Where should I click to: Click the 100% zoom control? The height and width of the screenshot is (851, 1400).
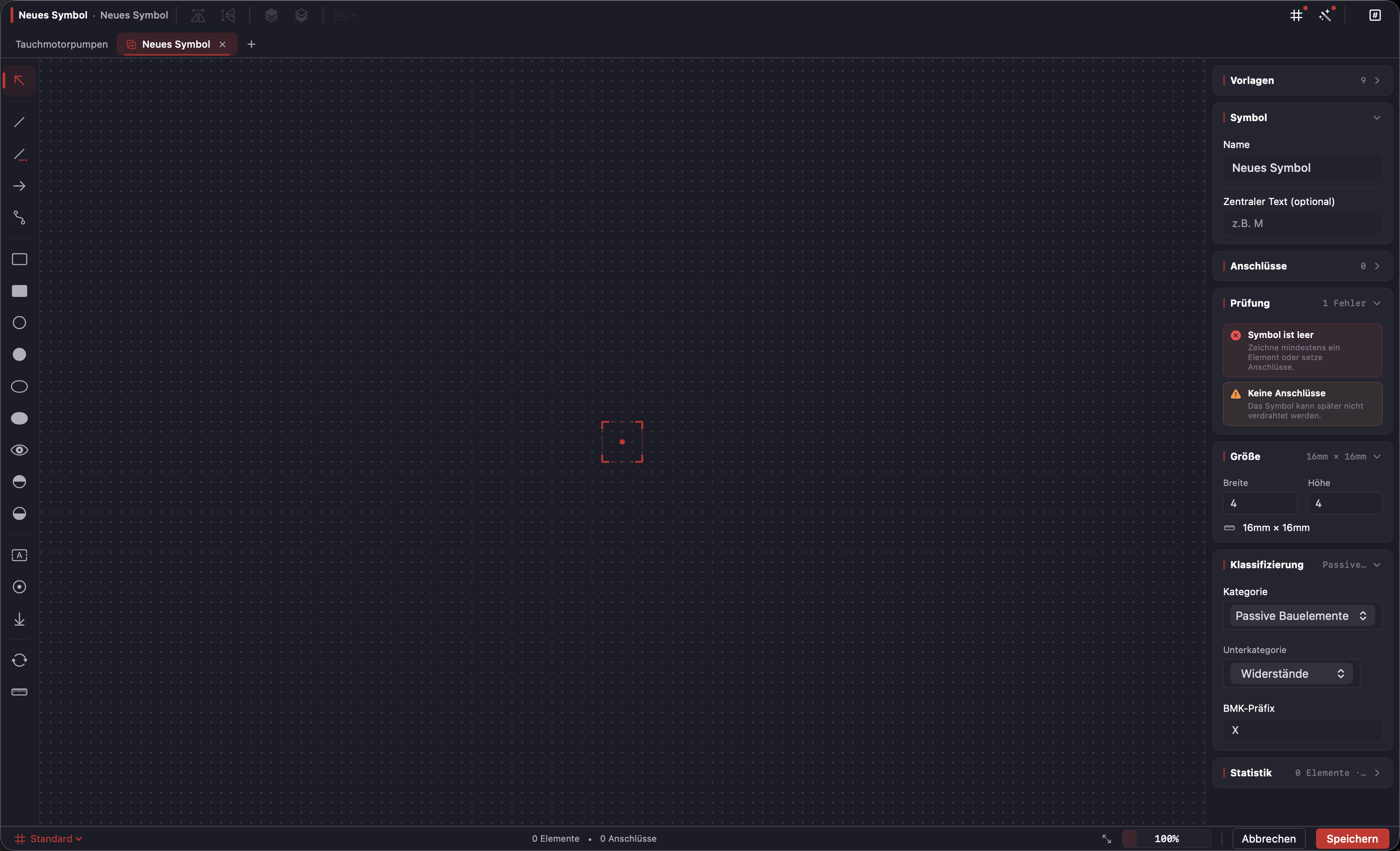coord(1167,839)
